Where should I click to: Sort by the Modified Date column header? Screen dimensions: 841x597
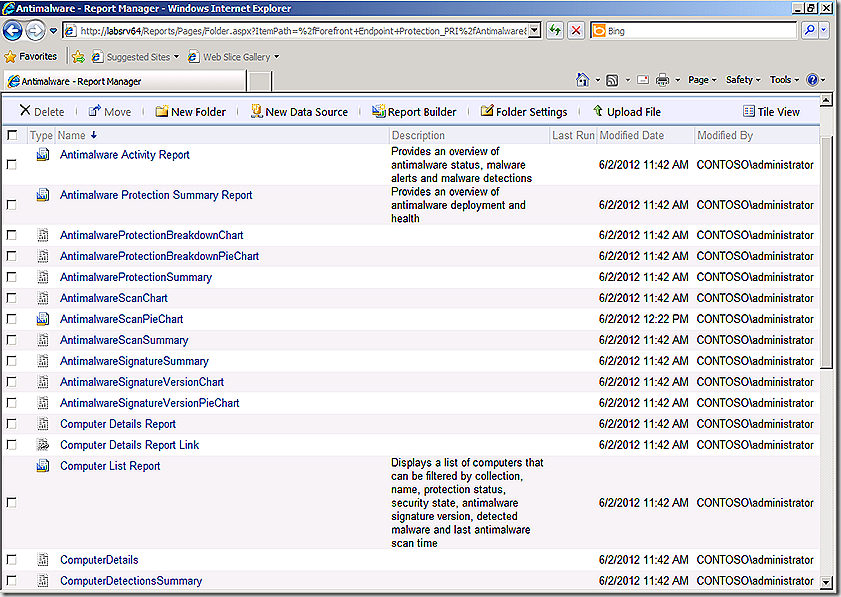point(631,136)
